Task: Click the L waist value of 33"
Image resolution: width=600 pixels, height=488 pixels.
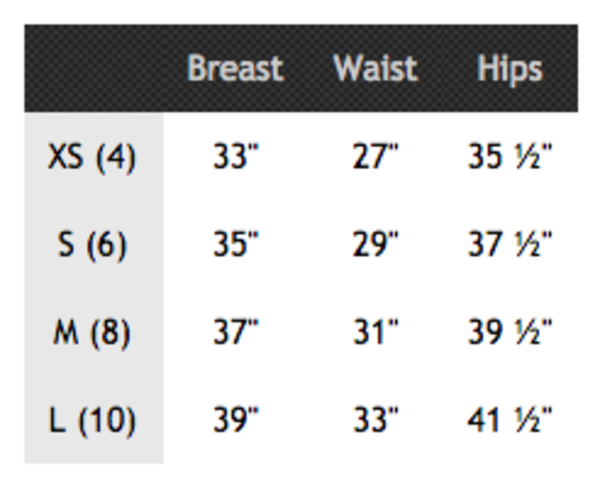Action: point(376,420)
